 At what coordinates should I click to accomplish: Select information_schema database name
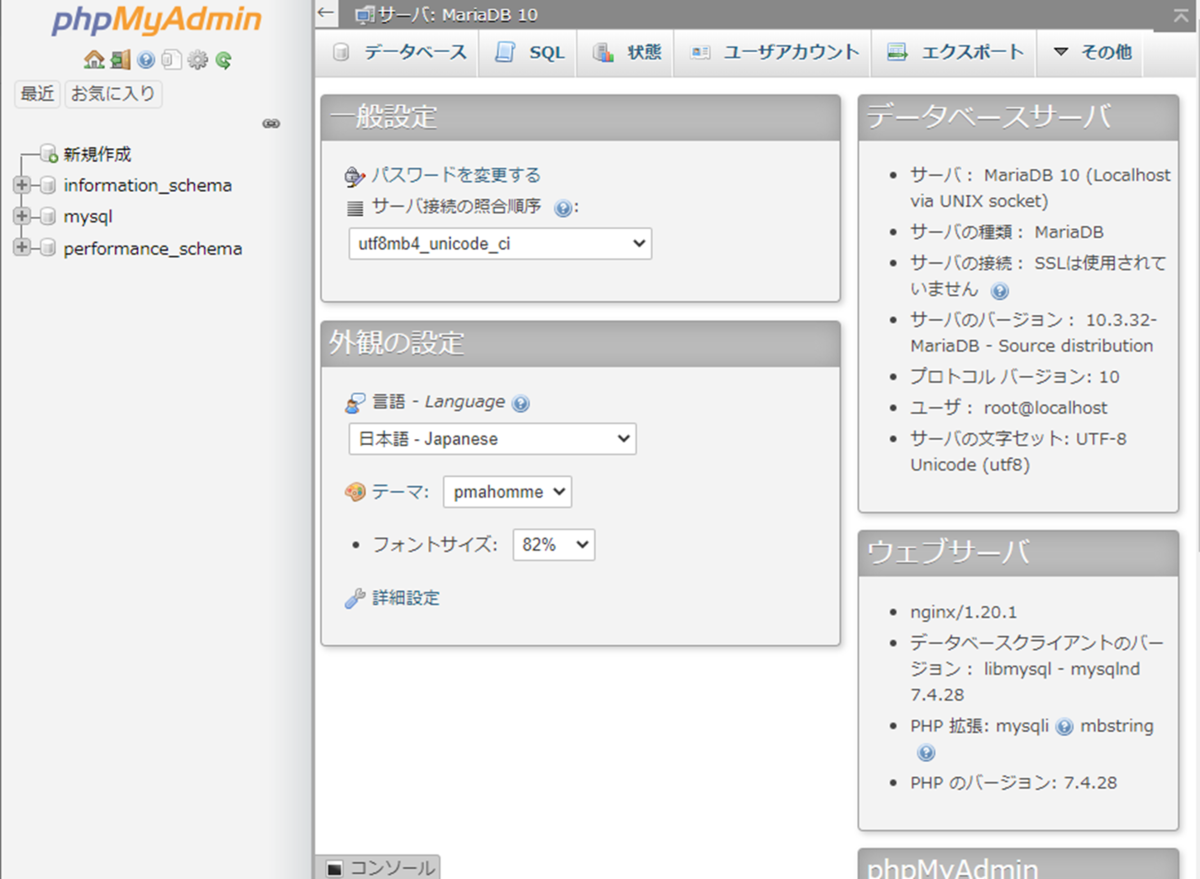(x=148, y=186)
